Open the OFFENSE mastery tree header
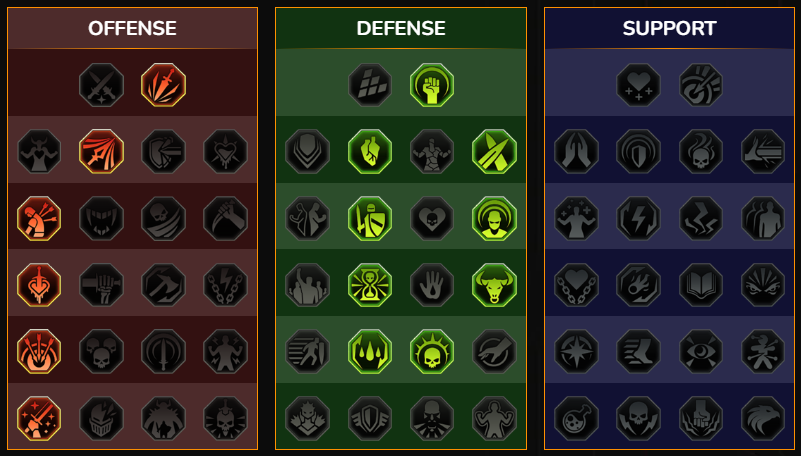The width and height of the screenshot is (801, 456). (x=132, y=28)
